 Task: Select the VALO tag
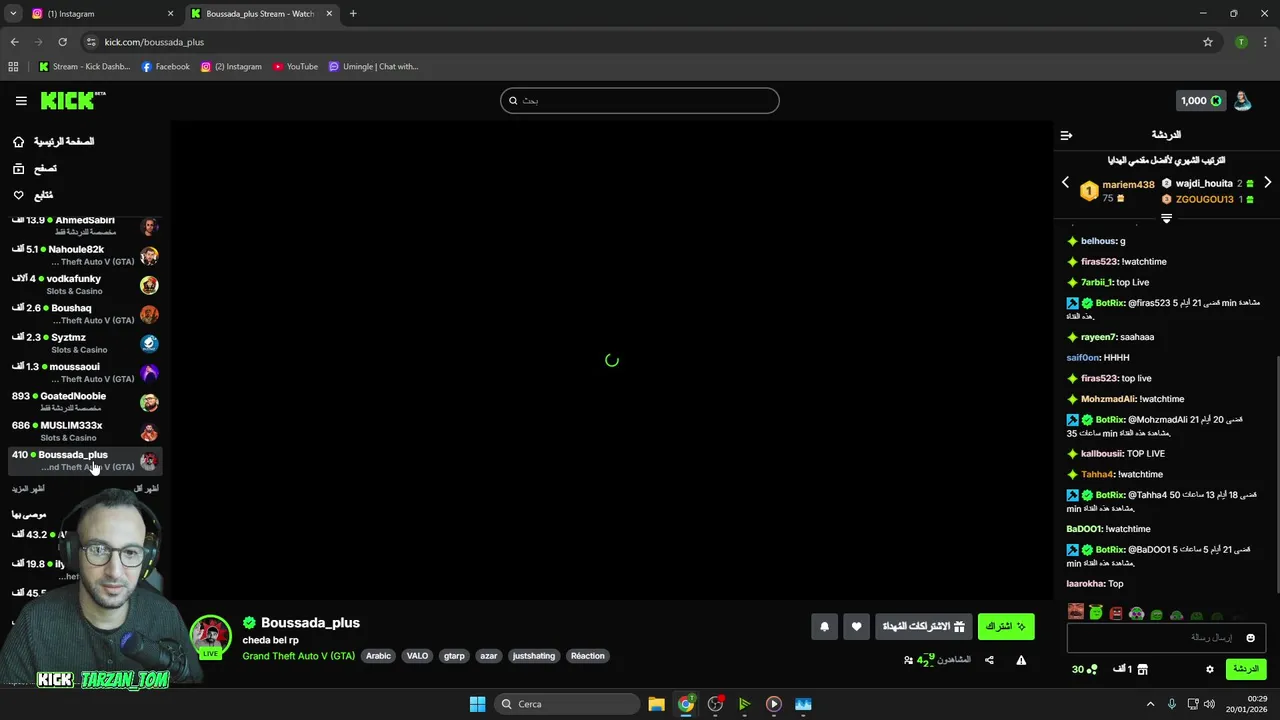(x=417, y=656)
